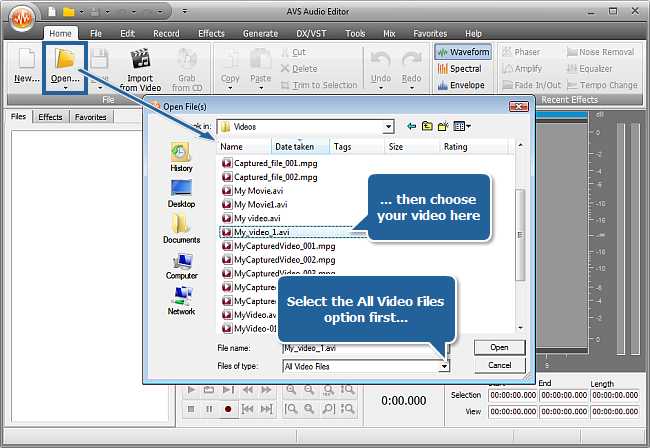Expand the Open button dropdown arrow
The width and height of the screenshot is (650, 448).
coord(65,88)
